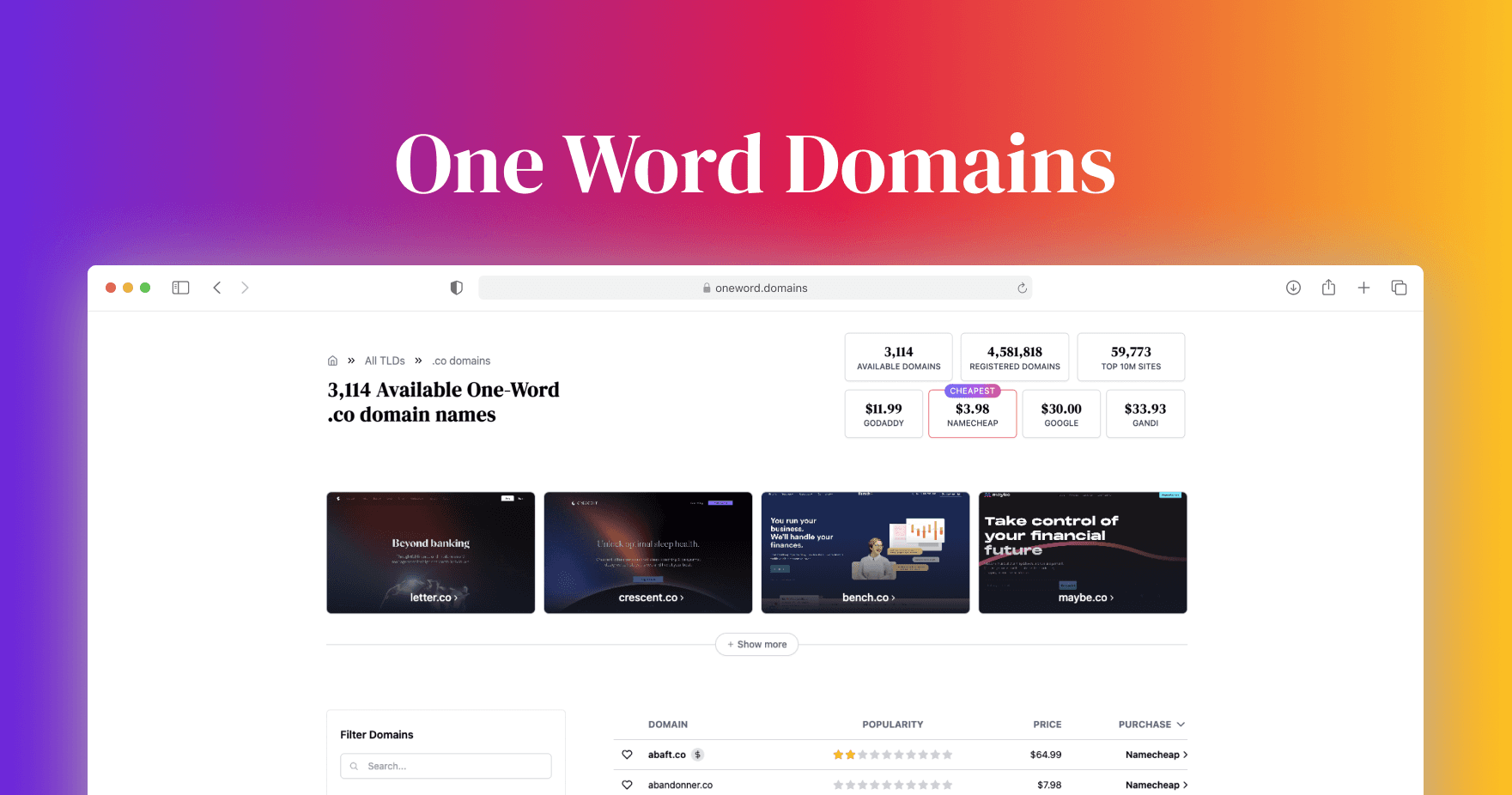Click the abaft.co popularity star rating
Image resolution: width=1512 pixels, height=795 pixels.
point(893,755)
